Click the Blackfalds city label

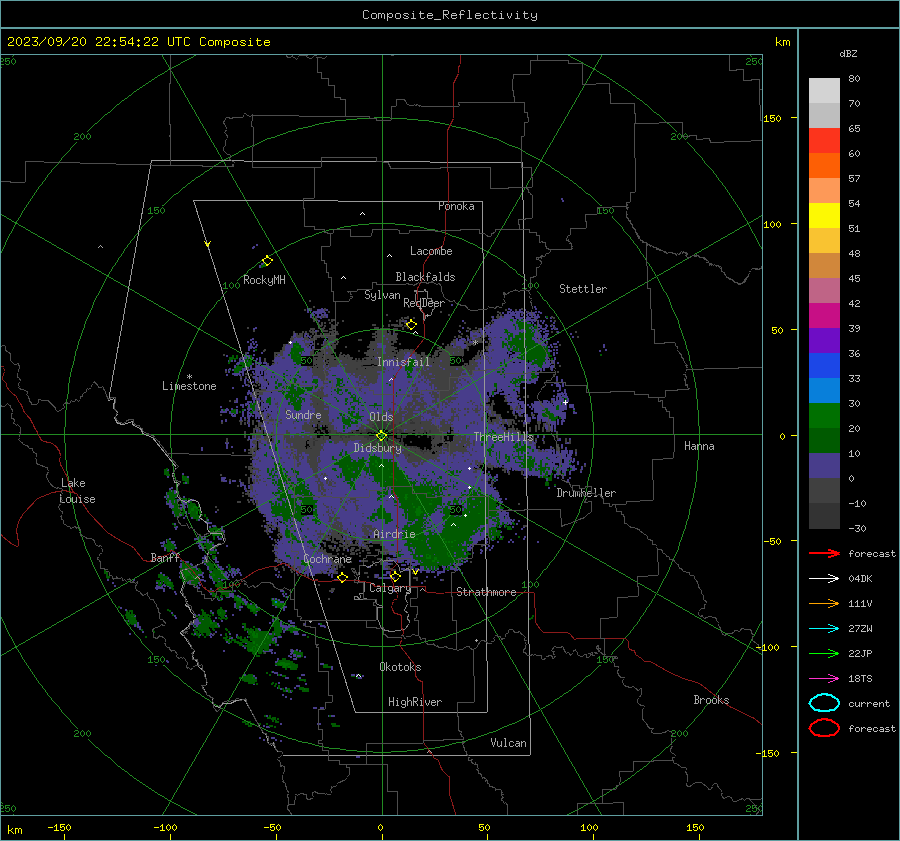pyautogui.click(x=425, y=277)
